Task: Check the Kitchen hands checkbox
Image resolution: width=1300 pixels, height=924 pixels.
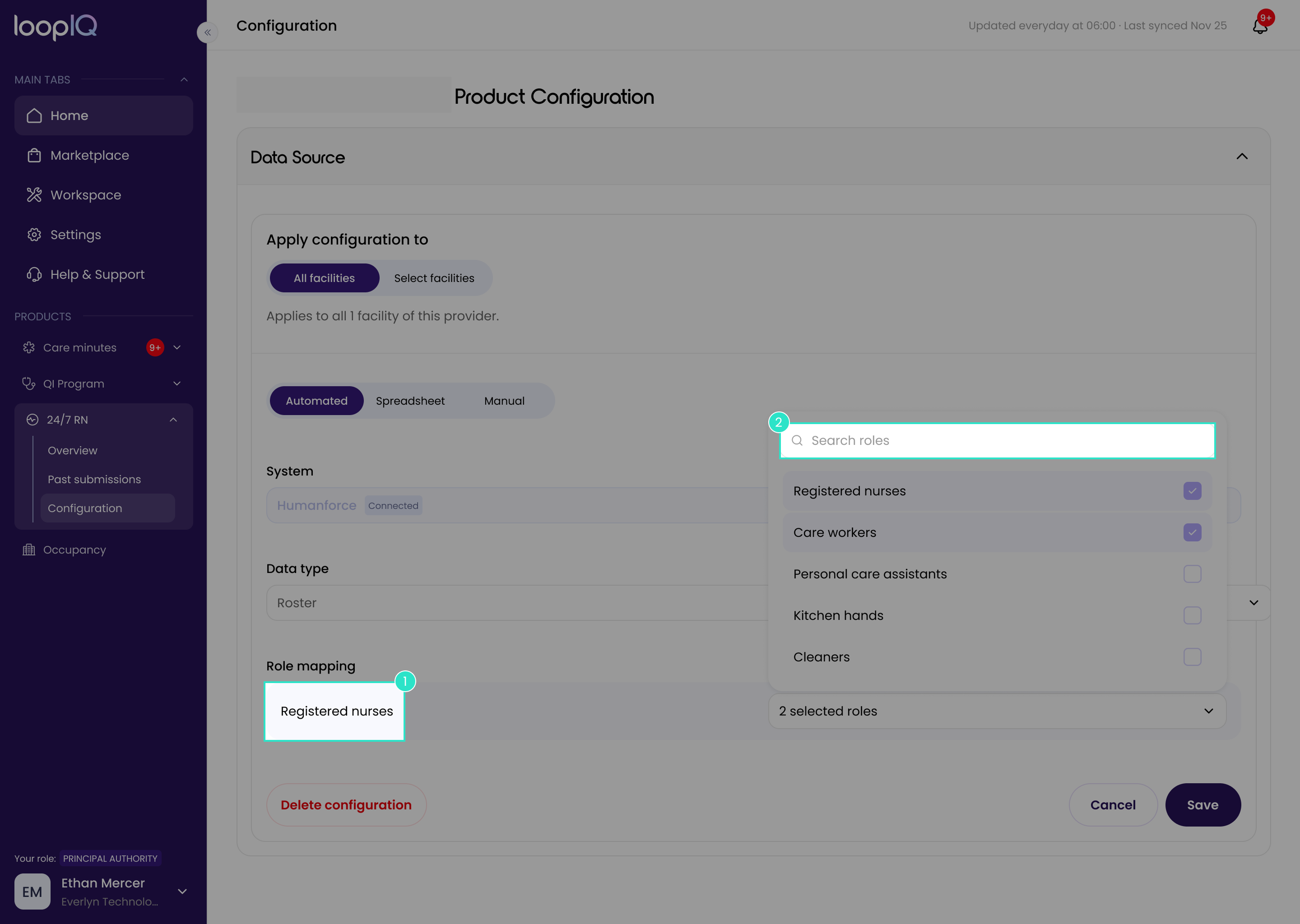Action: pos(1193,615)
